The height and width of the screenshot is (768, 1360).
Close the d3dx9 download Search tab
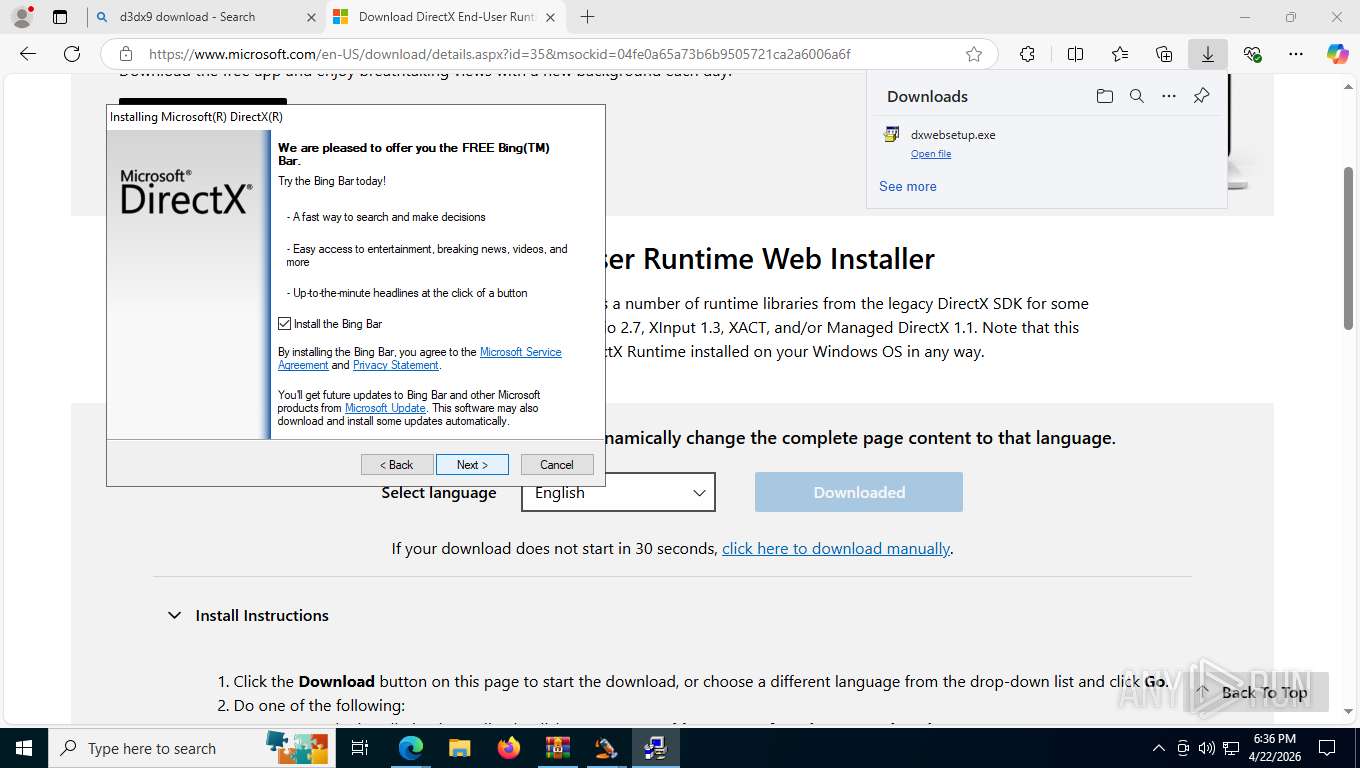pos(311,17)
